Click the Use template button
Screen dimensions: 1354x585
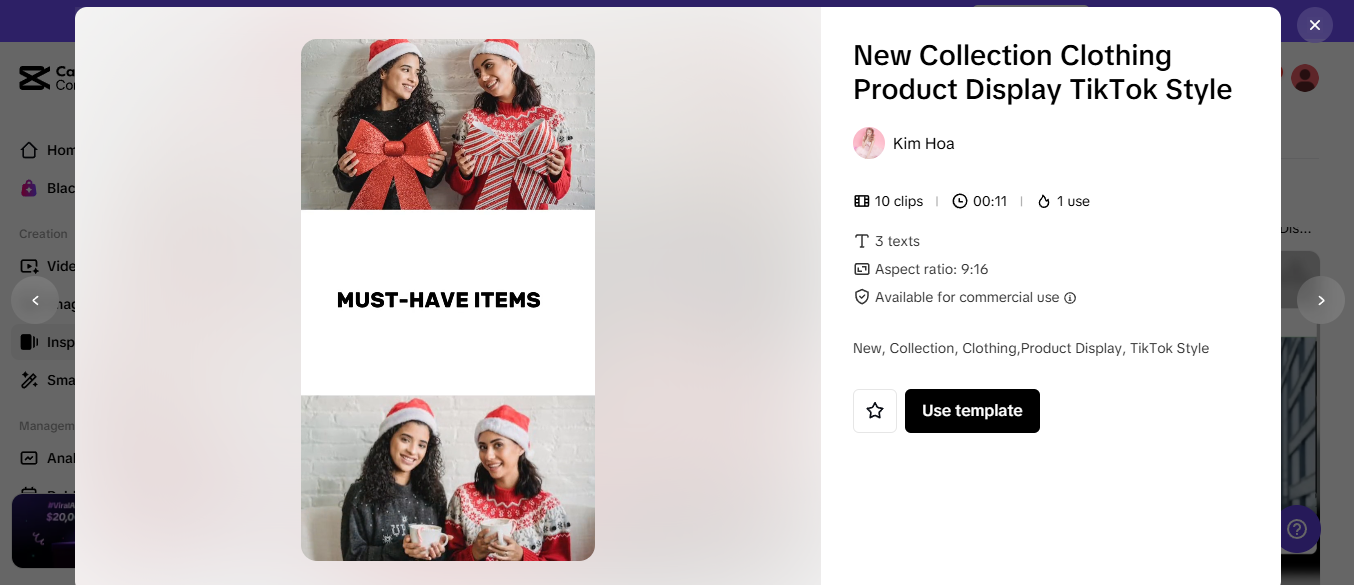tap(972, 411)
